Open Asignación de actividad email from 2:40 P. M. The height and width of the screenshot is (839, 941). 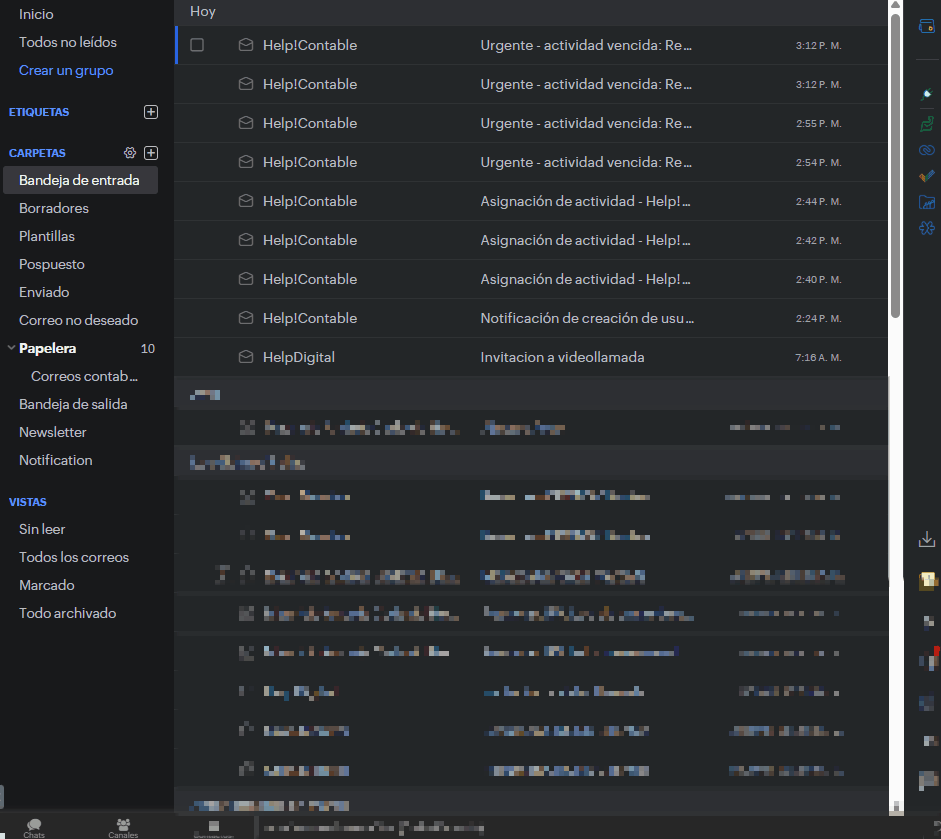(x=531, y=279)
